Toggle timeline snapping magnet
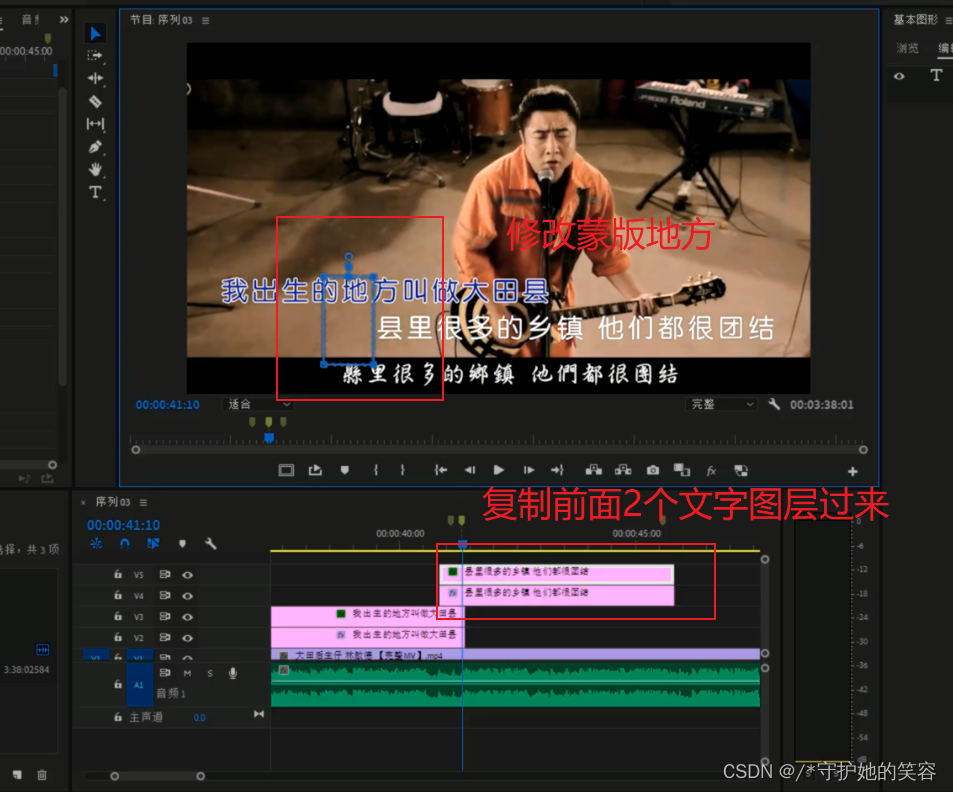 tap(125, 544)
